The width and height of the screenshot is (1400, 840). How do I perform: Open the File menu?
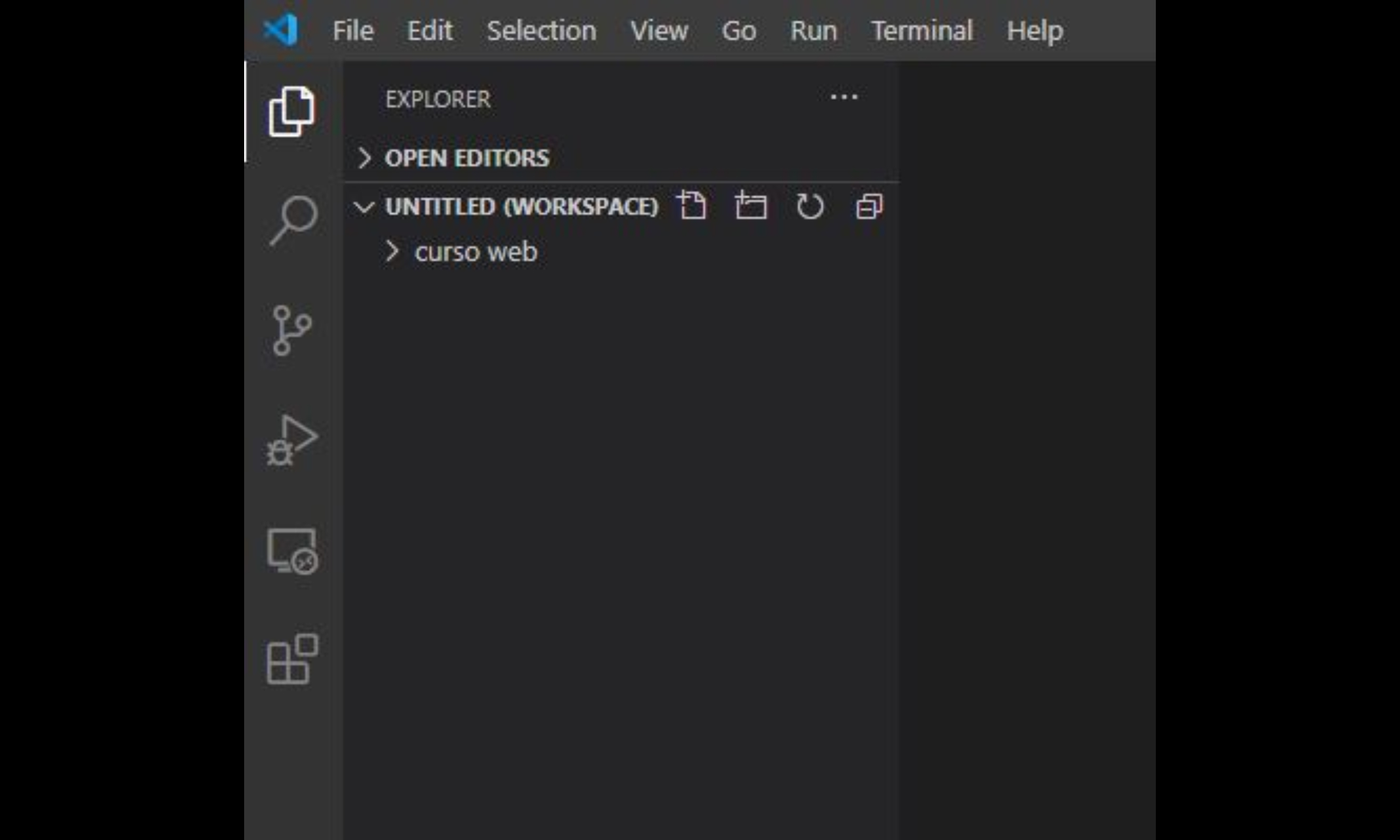(x=353, y=31)
